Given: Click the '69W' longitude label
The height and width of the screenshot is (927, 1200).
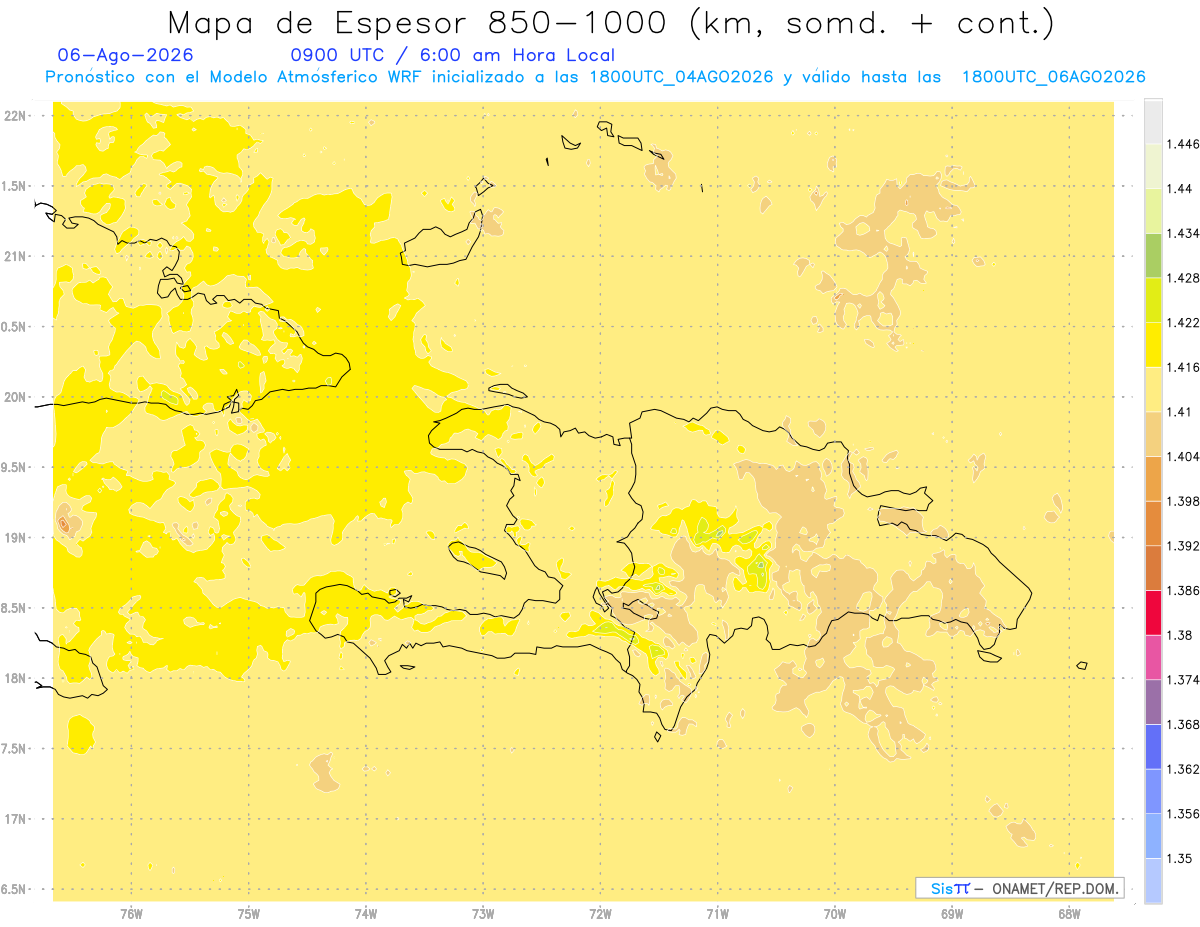Looking at the screenshot, I should [951, 914].
